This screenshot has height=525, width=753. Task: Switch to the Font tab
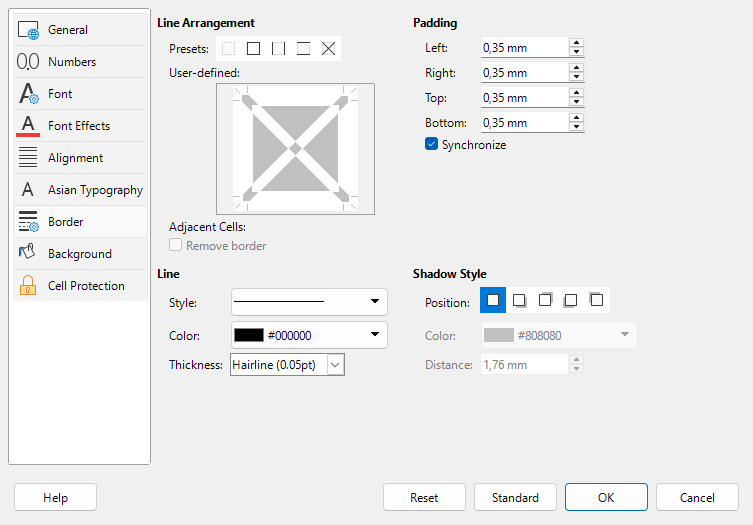(80, 94)
